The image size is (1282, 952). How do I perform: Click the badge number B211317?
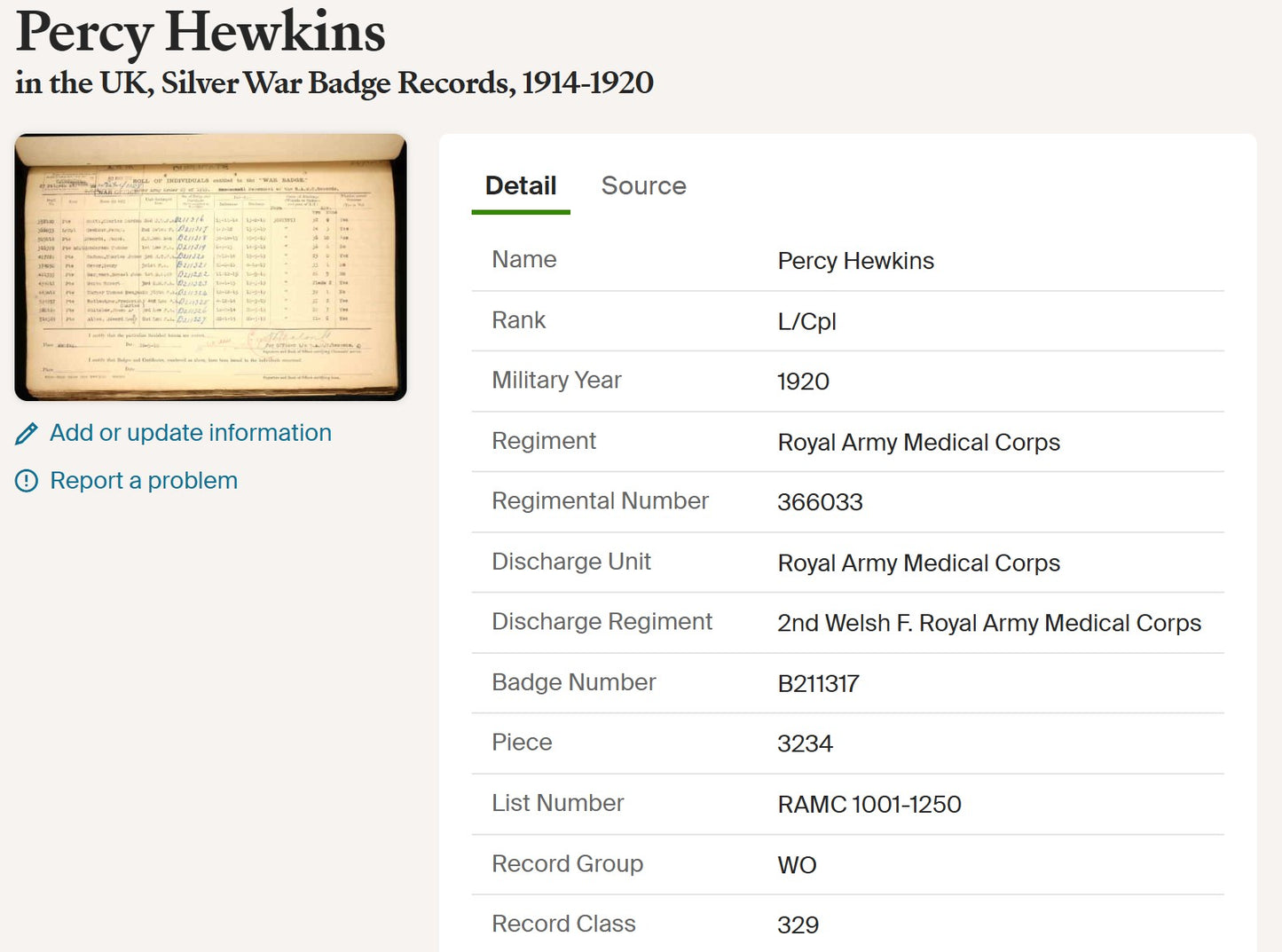(818, 683)
